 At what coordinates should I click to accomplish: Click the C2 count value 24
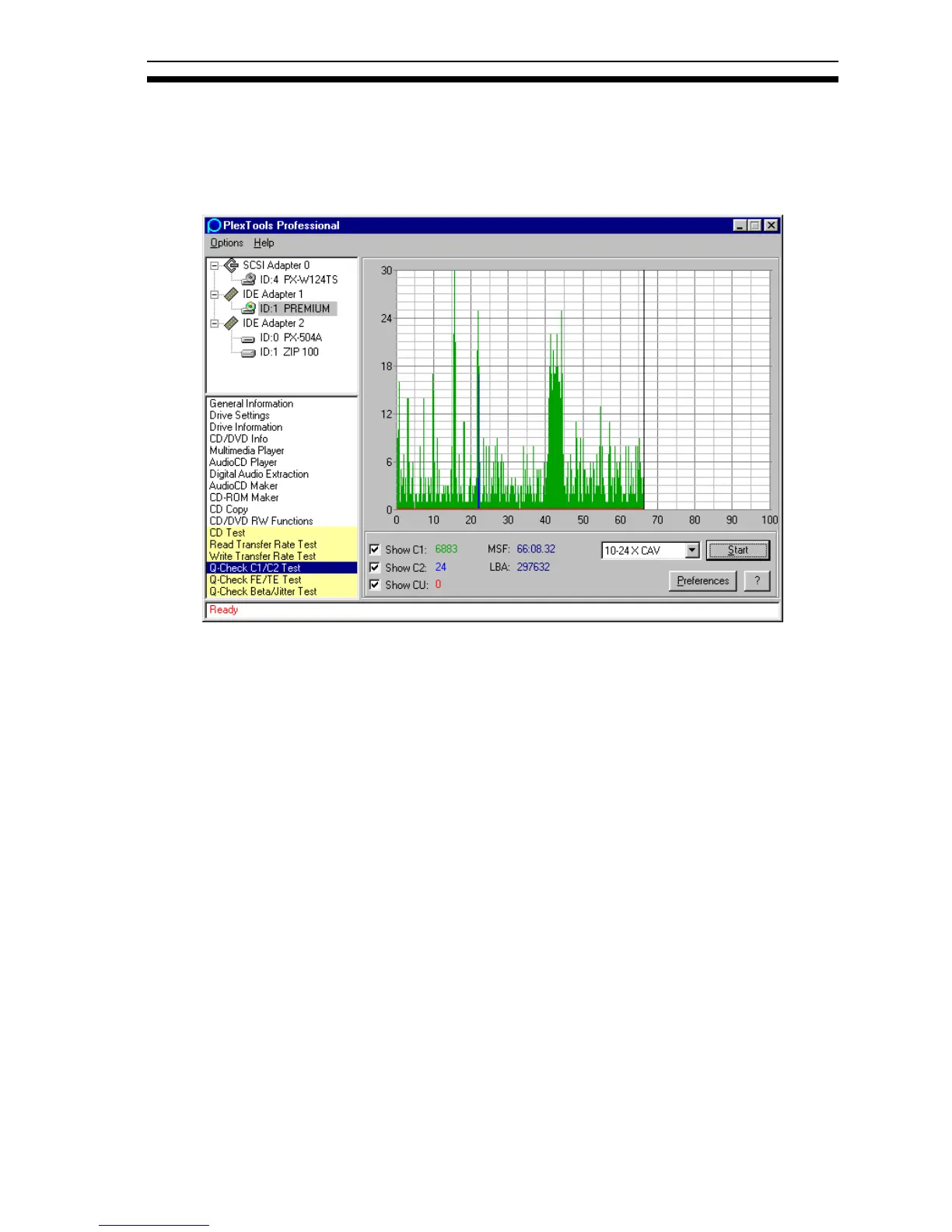tap(441, 567)
